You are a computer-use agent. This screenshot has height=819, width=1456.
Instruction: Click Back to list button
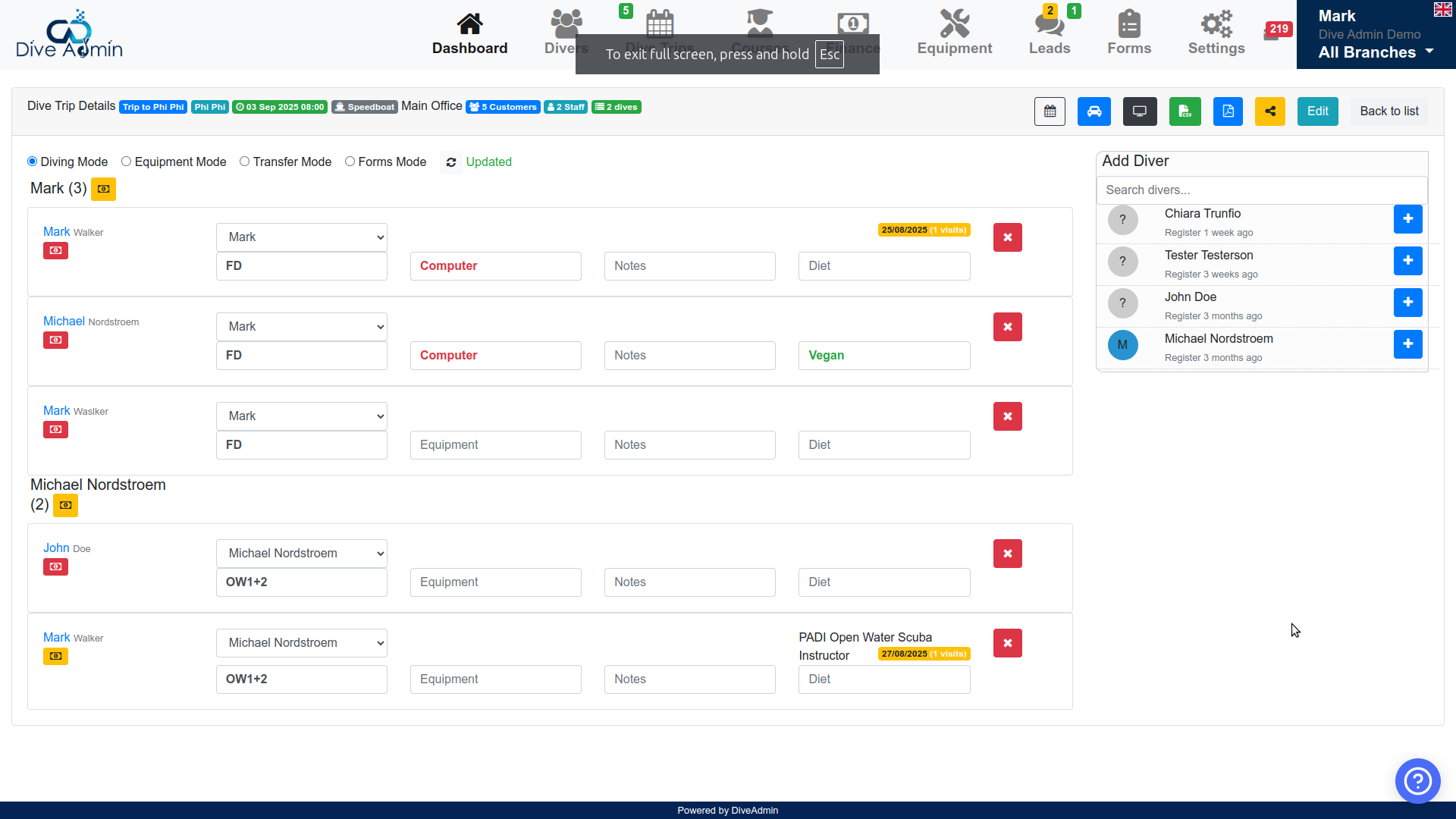[x=1389, y=111]
